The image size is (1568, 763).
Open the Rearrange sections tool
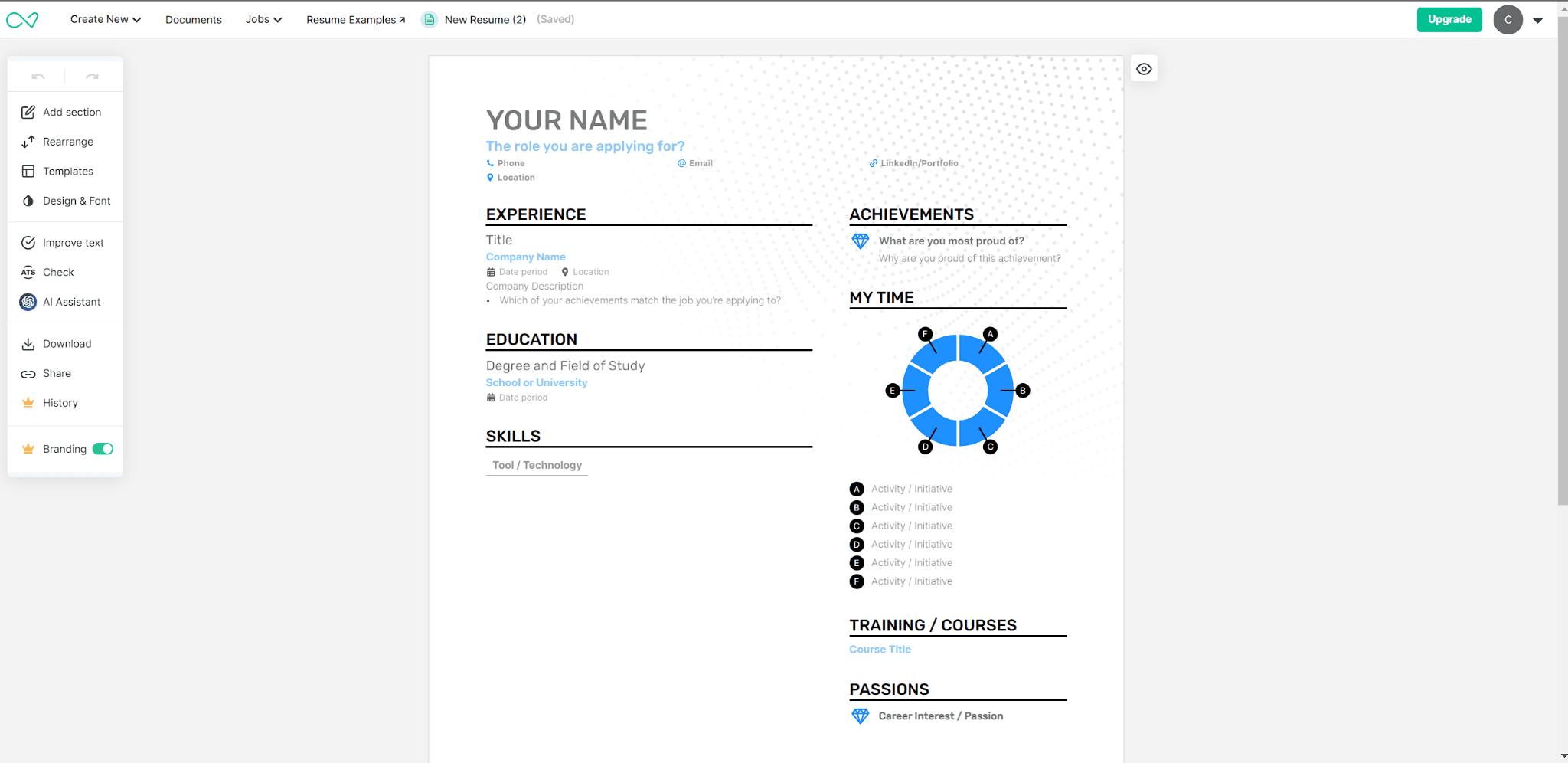point(67,142)
